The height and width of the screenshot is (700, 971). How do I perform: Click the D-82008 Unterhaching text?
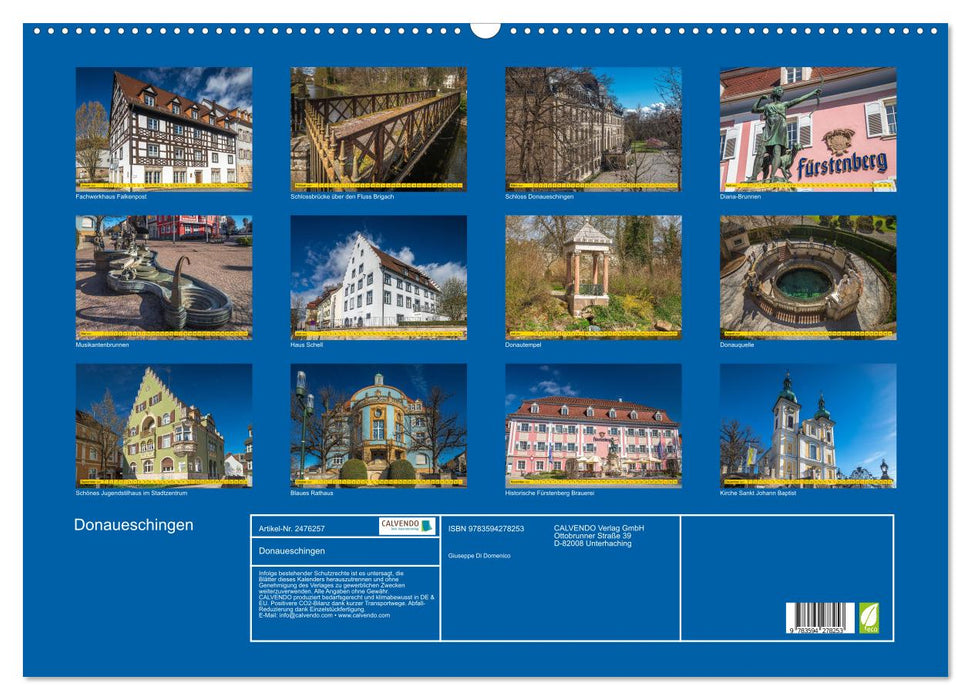point(593,543)
